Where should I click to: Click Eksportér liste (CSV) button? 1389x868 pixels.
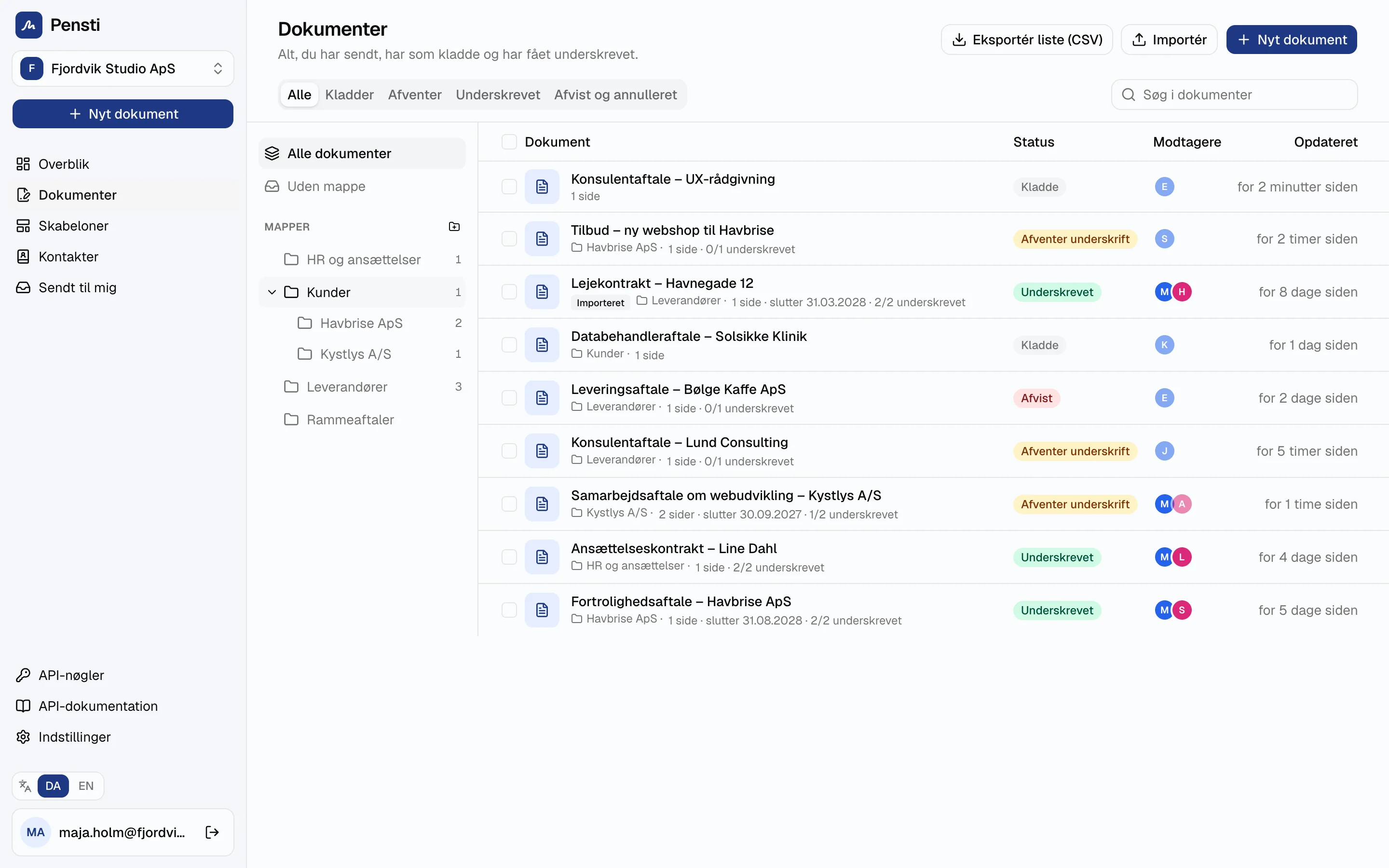click(x=1027, y=40)
